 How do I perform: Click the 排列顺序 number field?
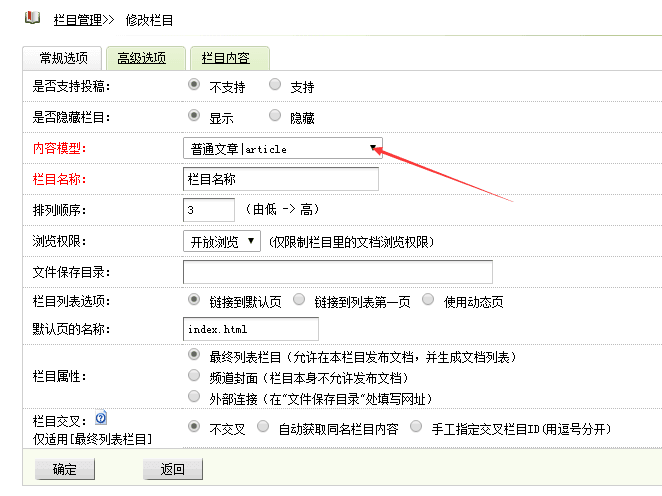[208, 210]
